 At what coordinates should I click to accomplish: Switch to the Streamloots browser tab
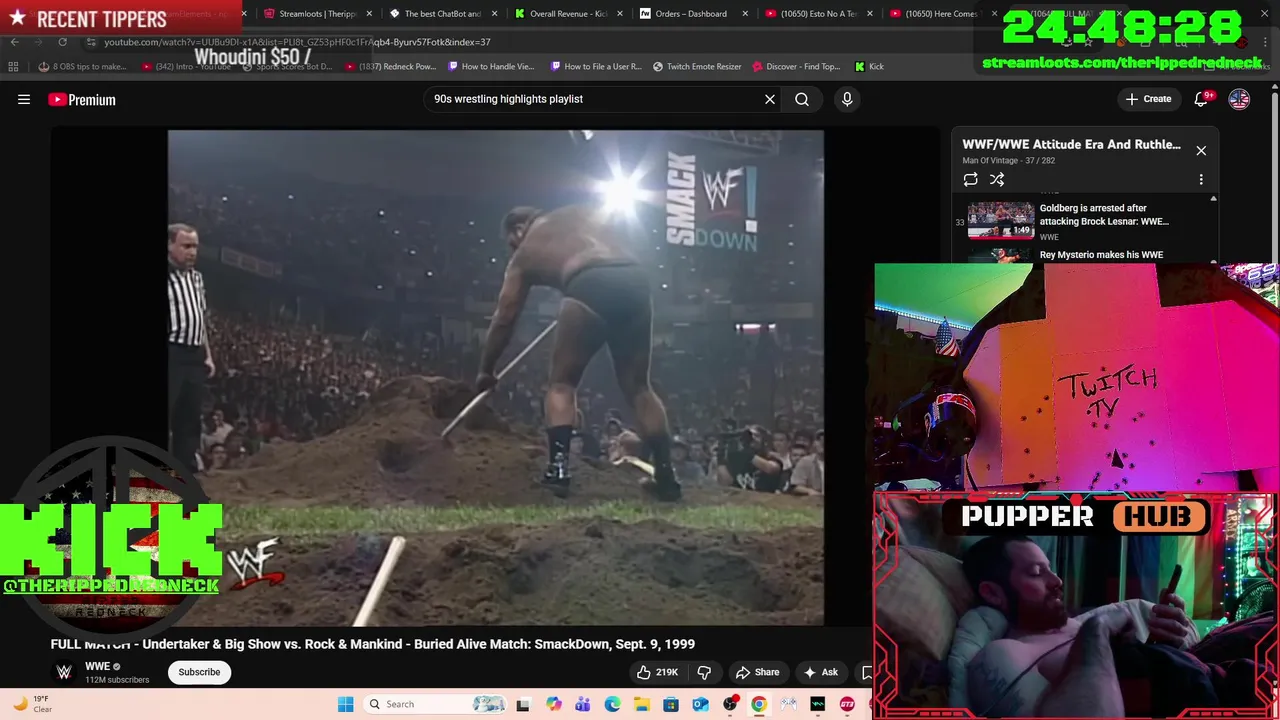(x=317, y=14)
